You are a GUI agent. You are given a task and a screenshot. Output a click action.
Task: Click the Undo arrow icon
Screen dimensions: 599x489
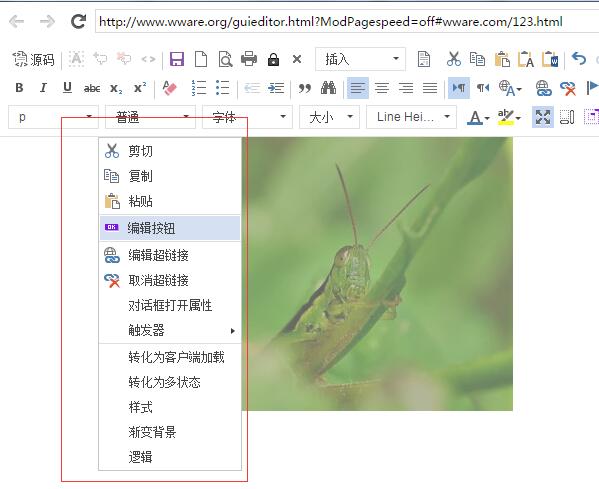pyautogui.click(x=579, y=59)
